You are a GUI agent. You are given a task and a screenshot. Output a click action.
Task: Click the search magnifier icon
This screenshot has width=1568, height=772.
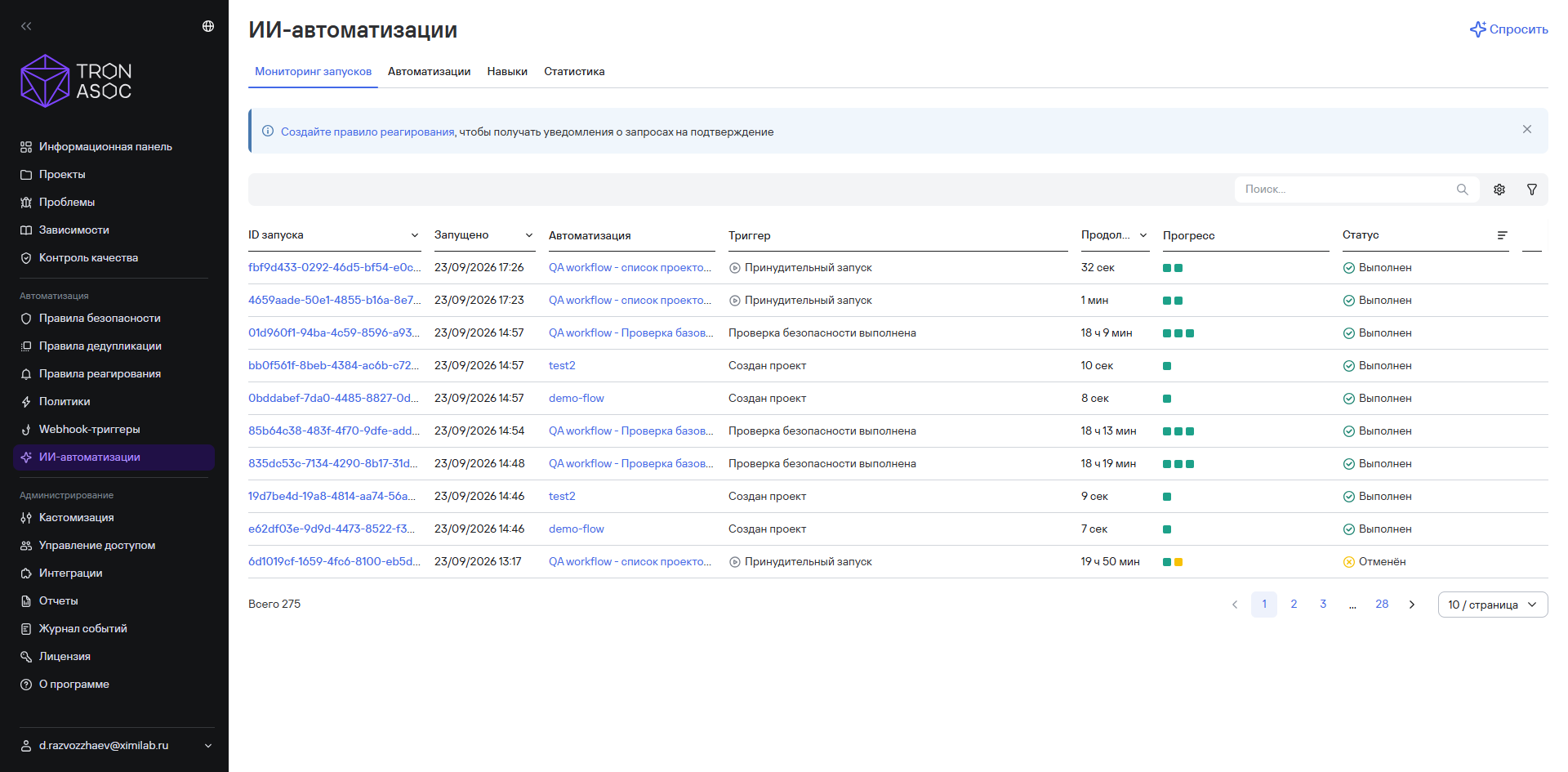(1462, 190)
